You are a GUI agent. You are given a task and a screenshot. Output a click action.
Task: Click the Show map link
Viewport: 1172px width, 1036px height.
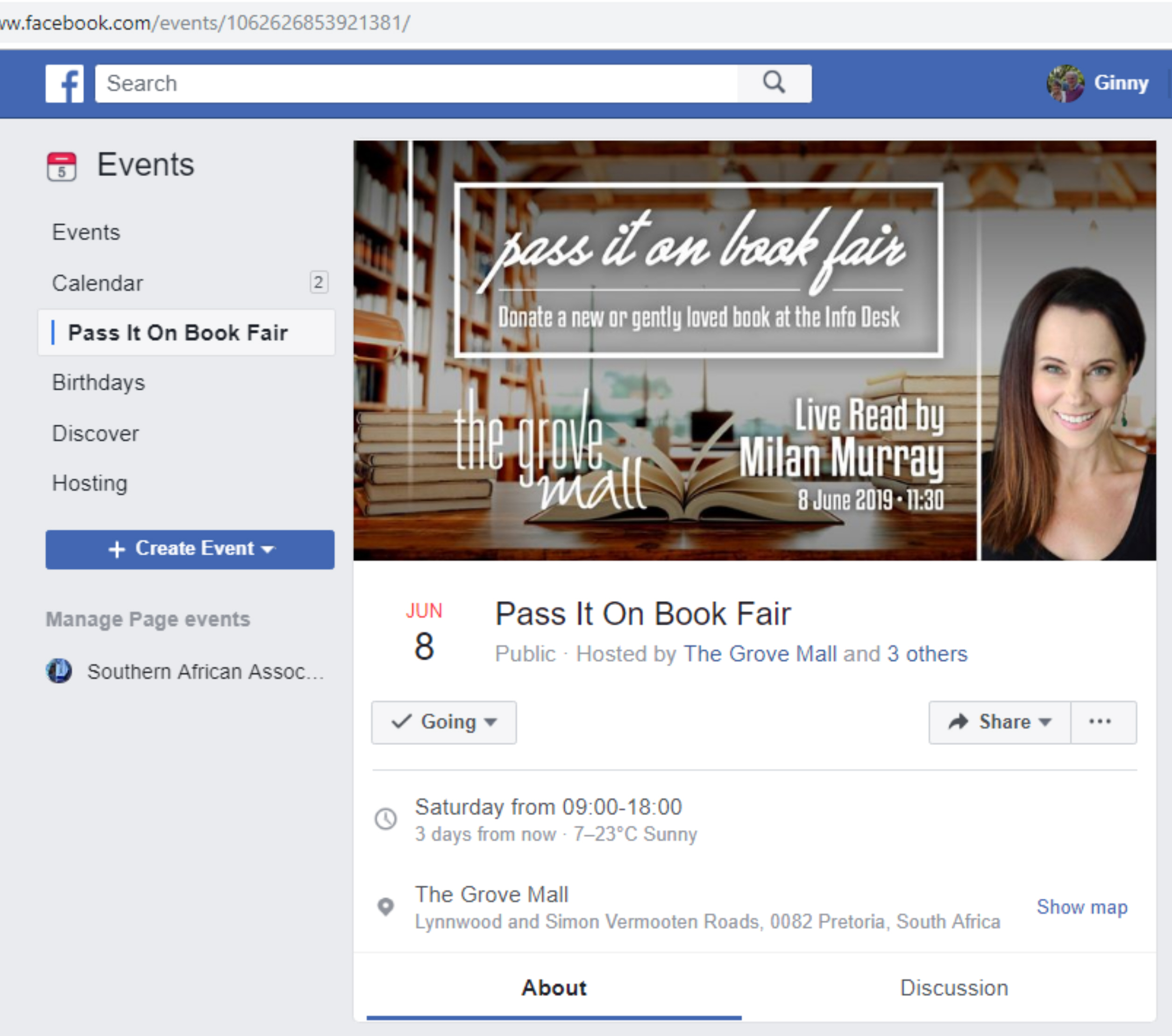click(x=1081, y=907)
